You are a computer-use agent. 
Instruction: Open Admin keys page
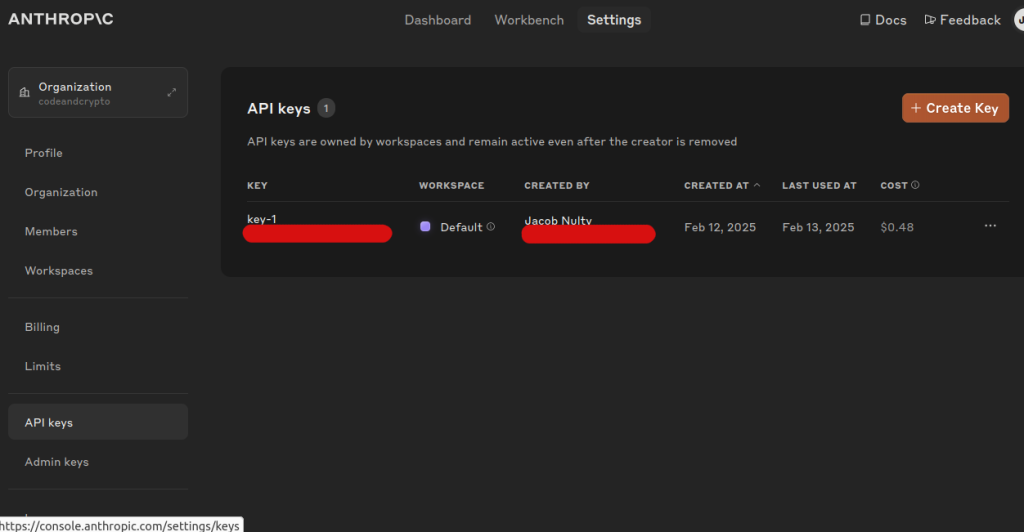(x=57, y=462)
